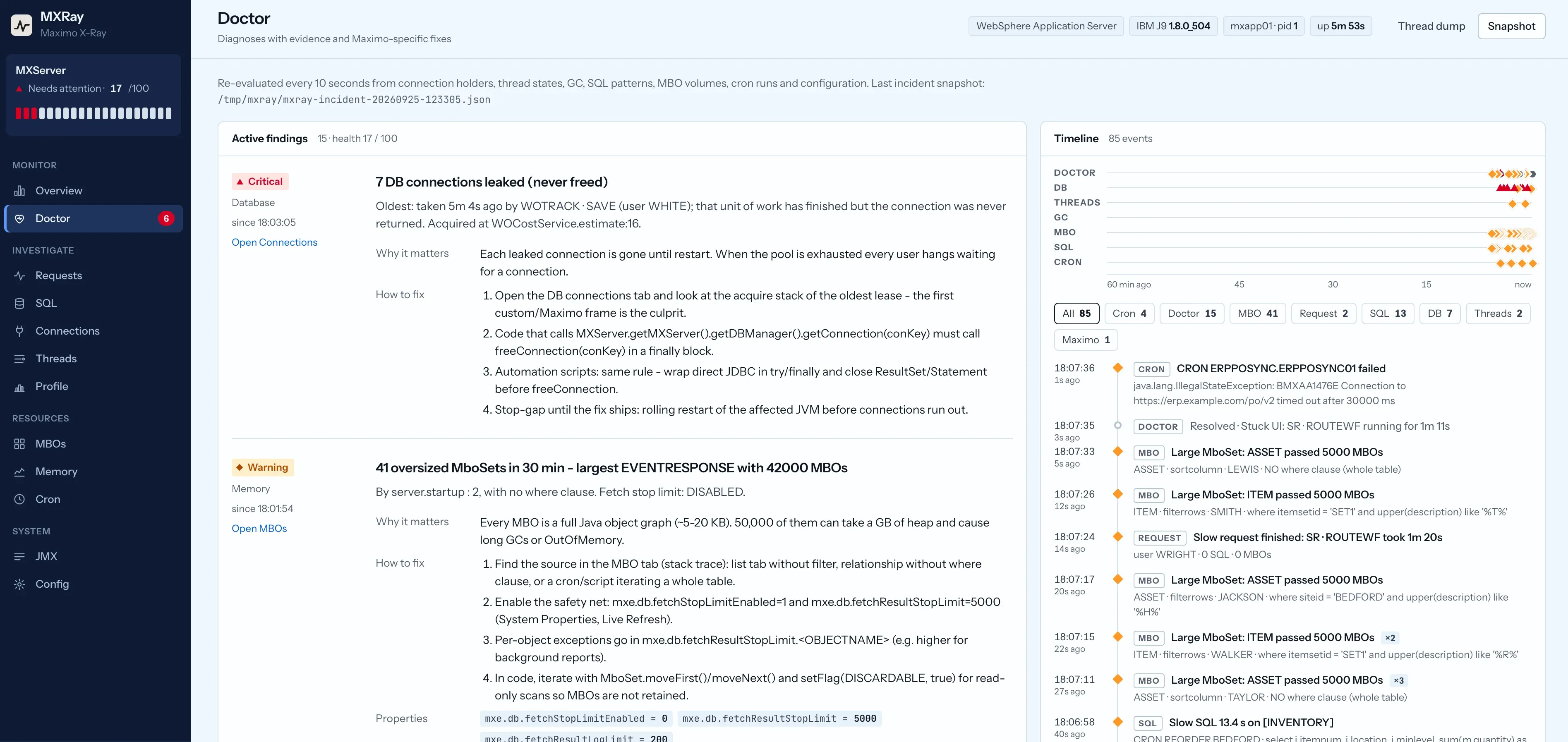Click hollow marker for Resolved Stuck UI event
Image resolution: width=1568 pixels, height=742 pixels.
click(x=1117, y=426)
